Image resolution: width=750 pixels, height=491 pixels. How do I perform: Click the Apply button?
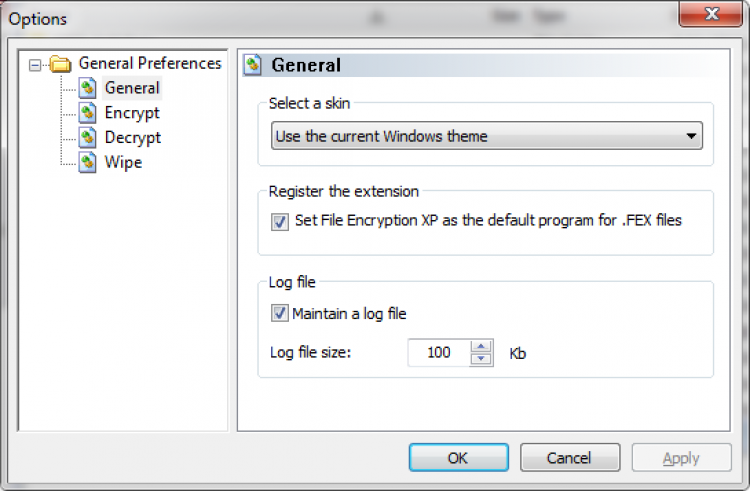click(x=681, y=458)
